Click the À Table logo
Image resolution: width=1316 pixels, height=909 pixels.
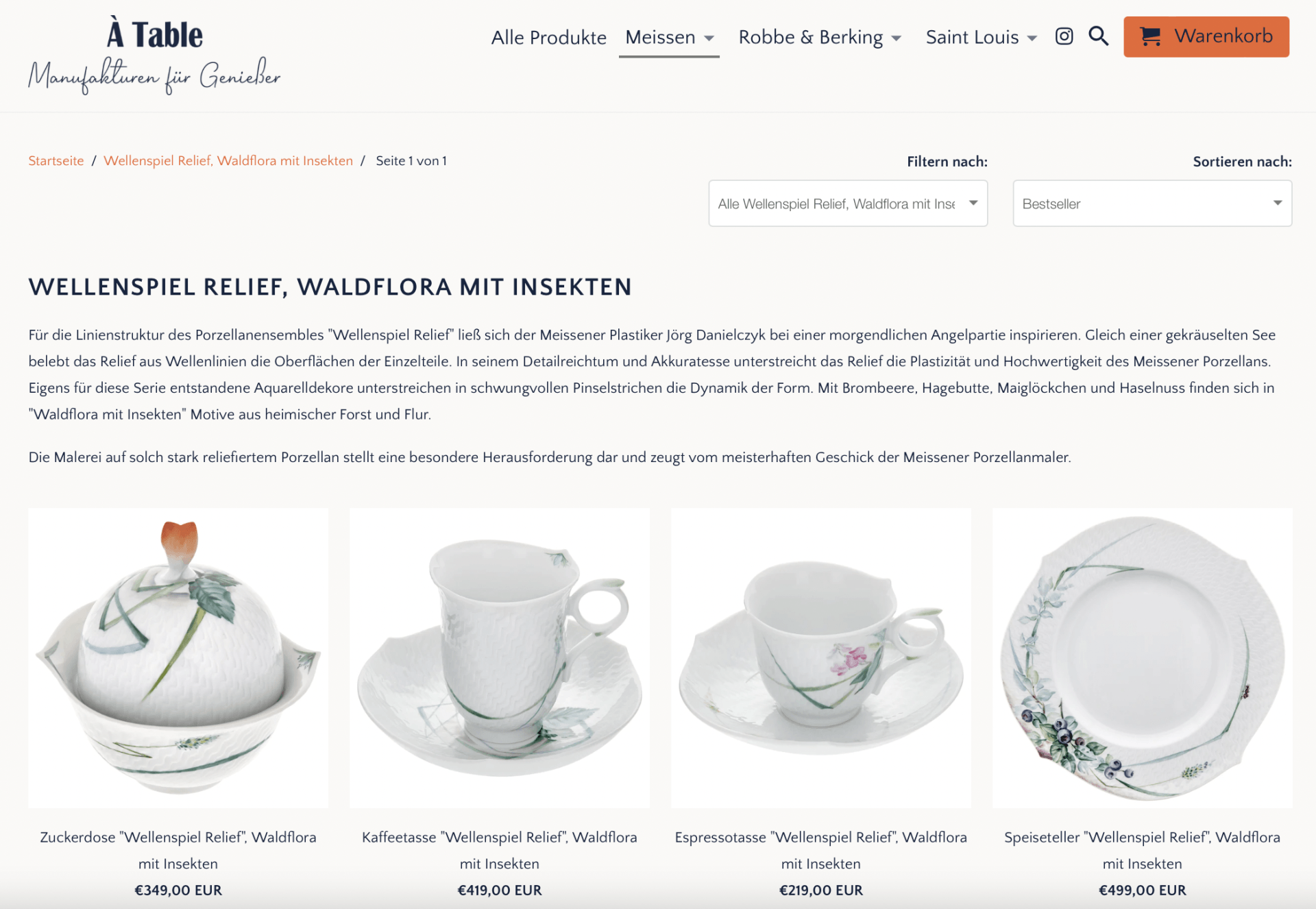point(155,56)
